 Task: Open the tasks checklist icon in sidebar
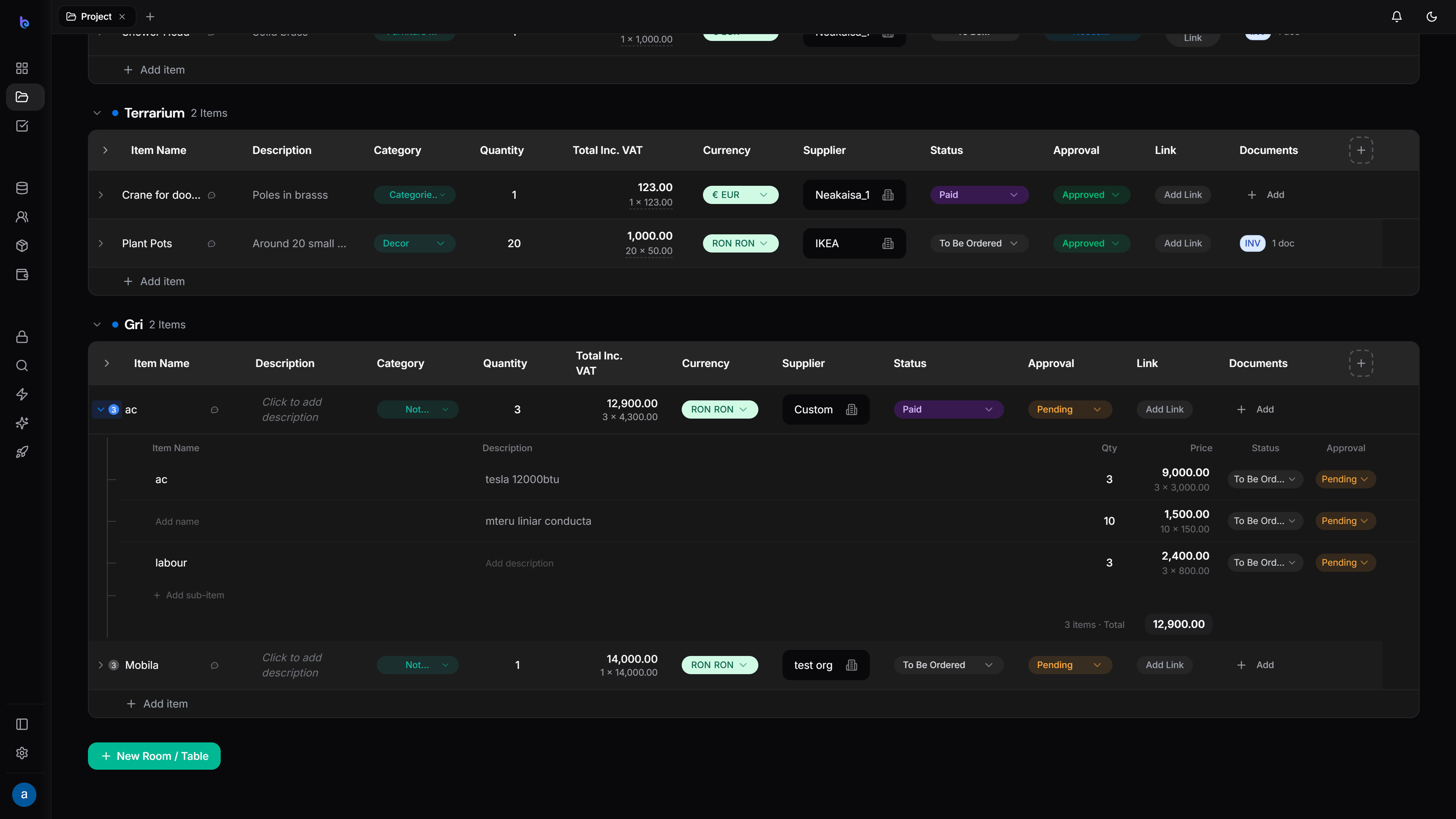point(22,126)
